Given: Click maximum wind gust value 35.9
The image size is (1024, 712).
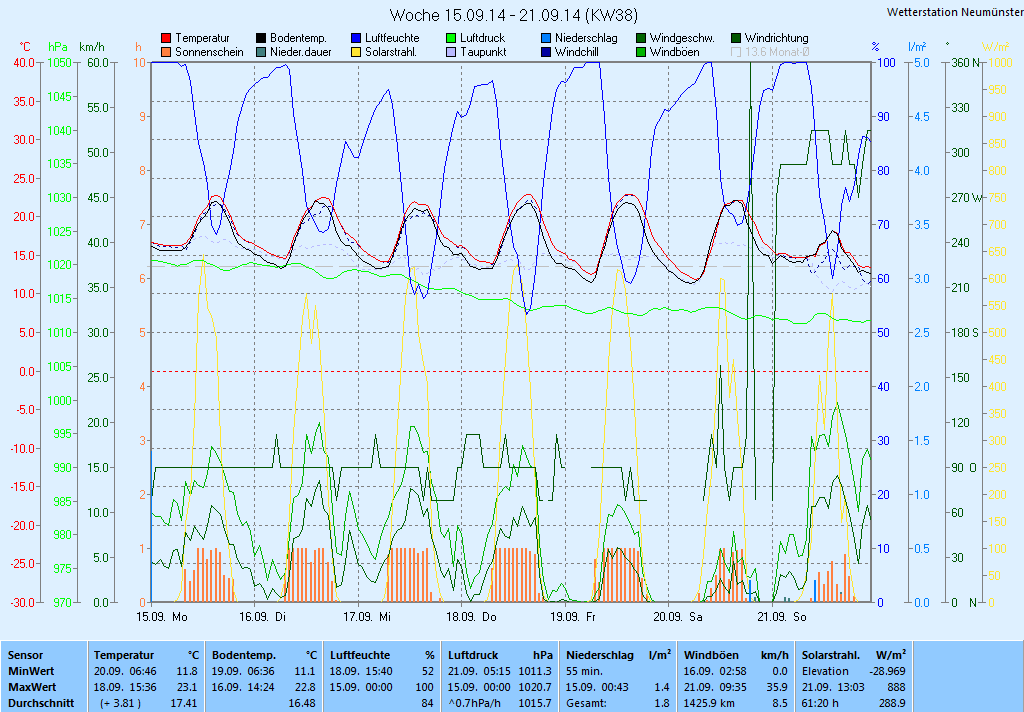Looking at the screenshot, I should (x=777, y=687).
